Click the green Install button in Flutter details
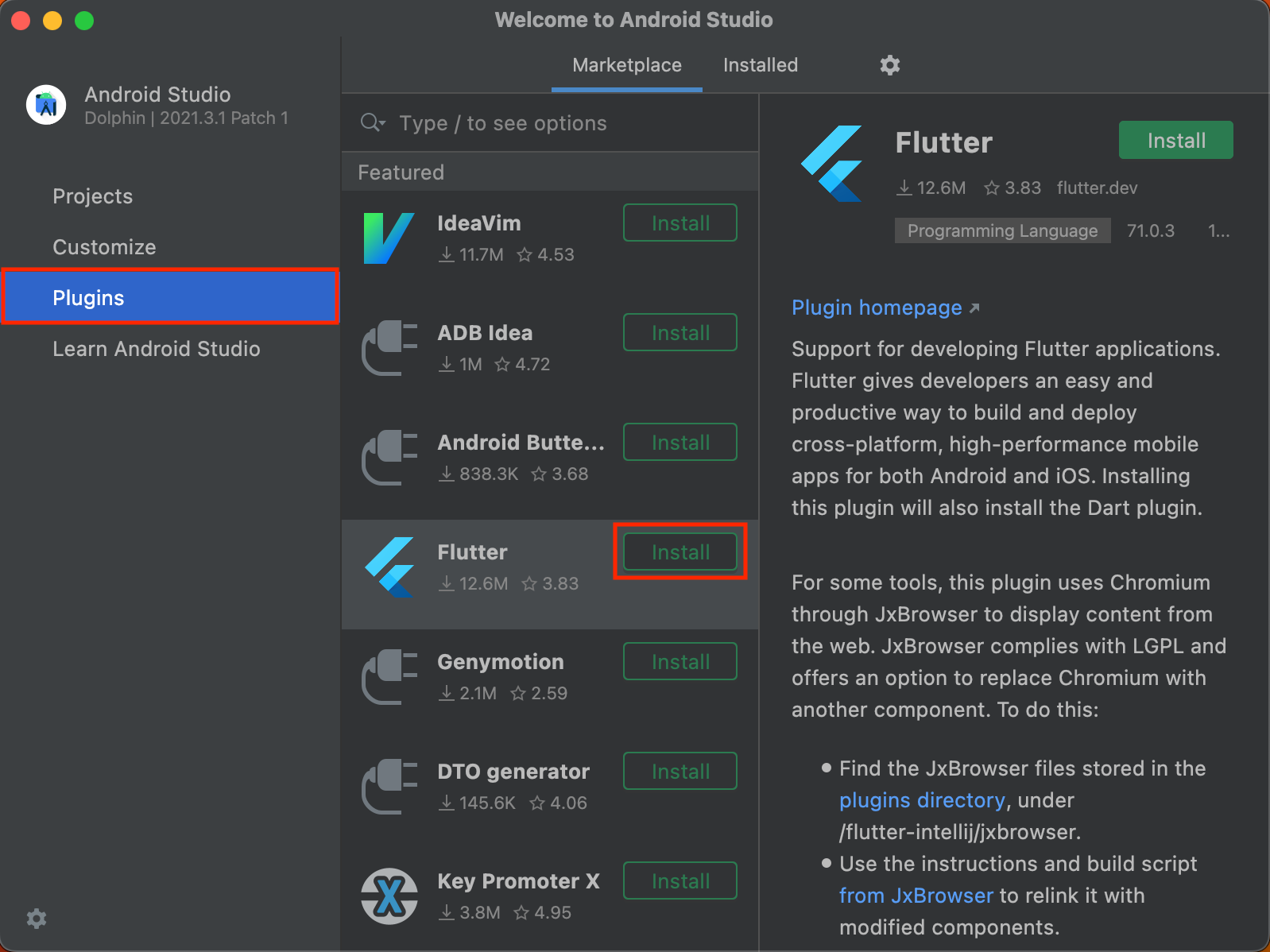Screen dimensions: 1270x952 (1176, 141)
